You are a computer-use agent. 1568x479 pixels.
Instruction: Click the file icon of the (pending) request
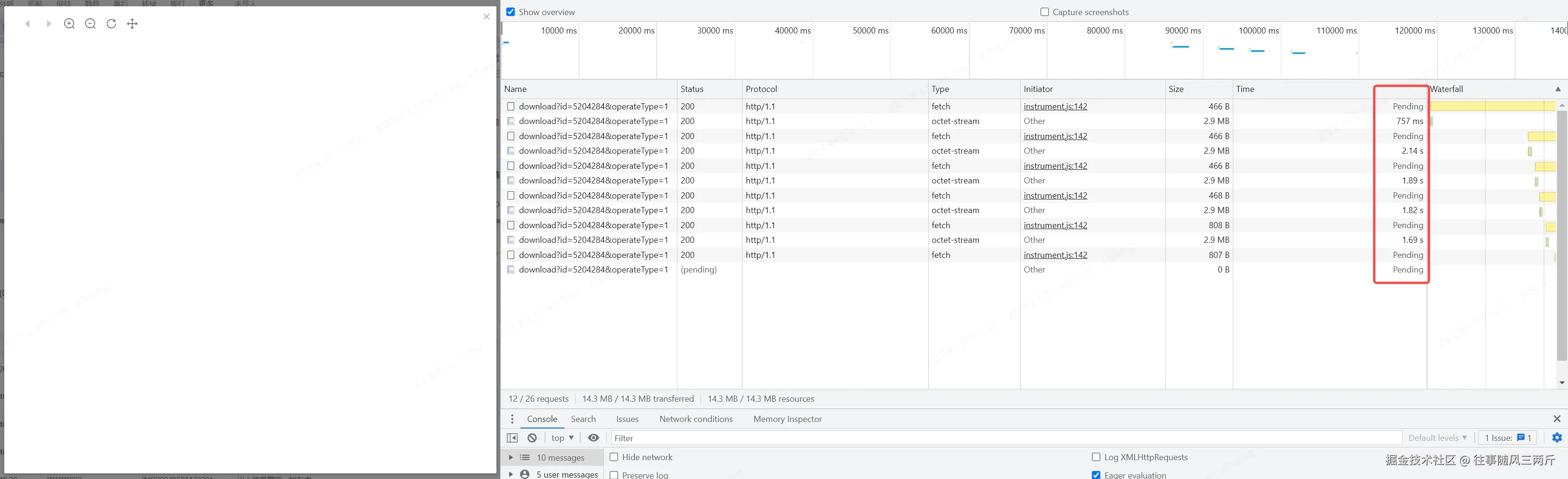(x=511, y=270)
